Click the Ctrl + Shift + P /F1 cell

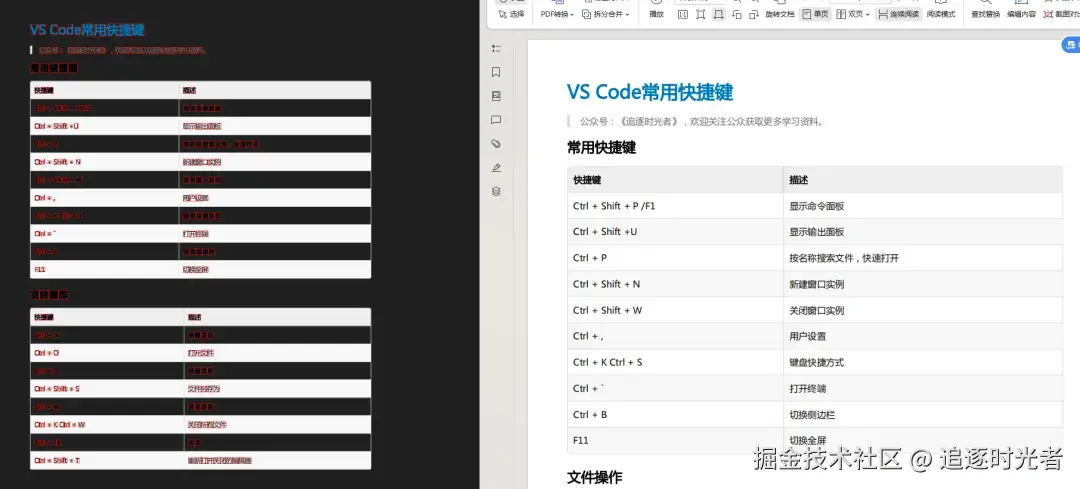point(675,206)
